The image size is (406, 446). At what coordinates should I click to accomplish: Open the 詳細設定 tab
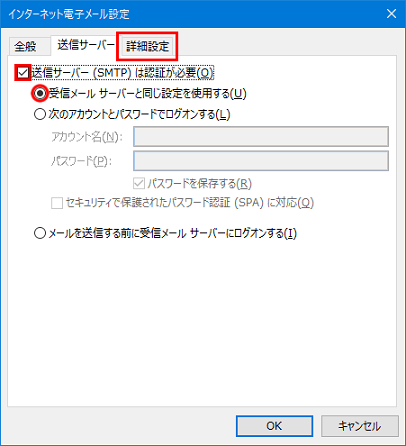tap(147, 46)
